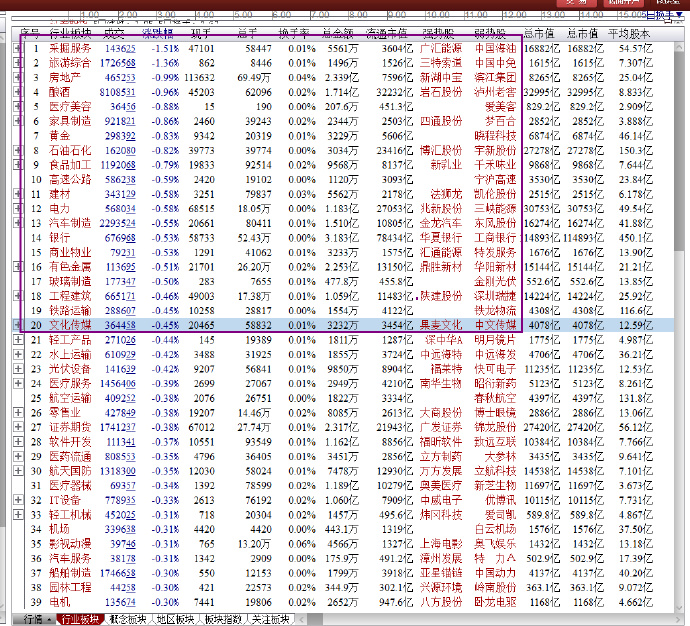Select the highlighted 文化传媒 sector name
Image resolution: width=690 pixels, height=626 pixels.
(70, 325)
